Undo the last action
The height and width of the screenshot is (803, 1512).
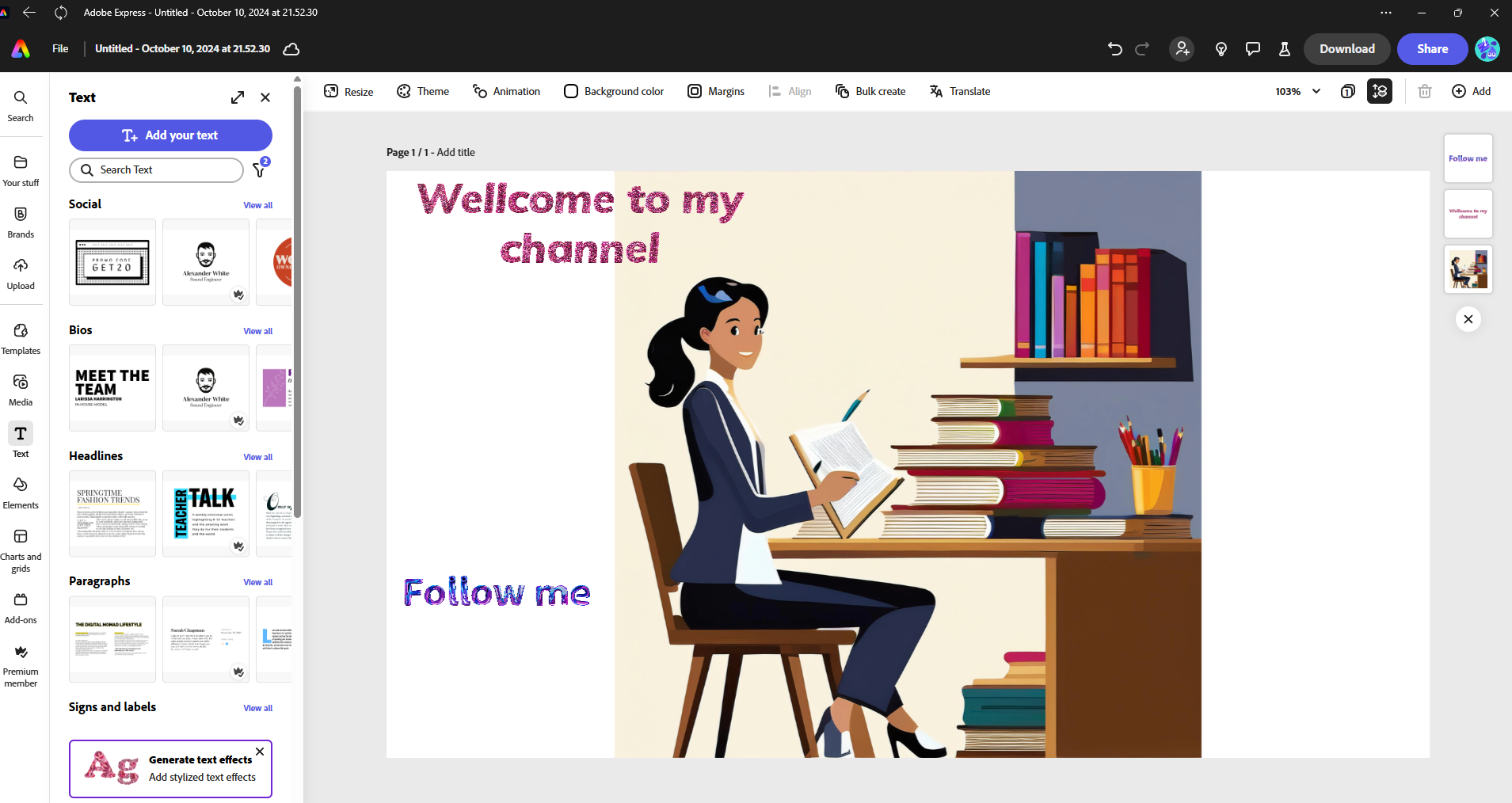pos(1114,49)
